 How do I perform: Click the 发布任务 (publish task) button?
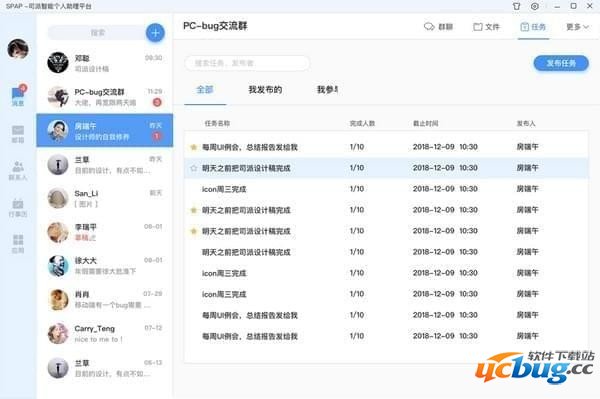coord(561,63)
